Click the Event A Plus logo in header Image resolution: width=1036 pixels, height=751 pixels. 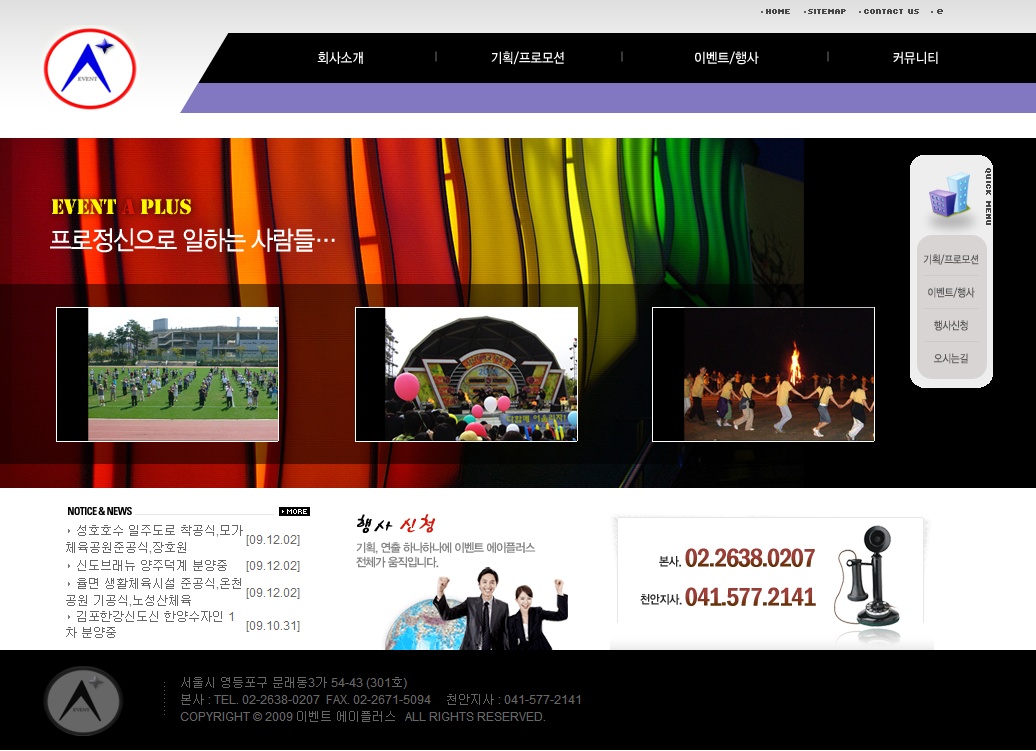(90, 69)
